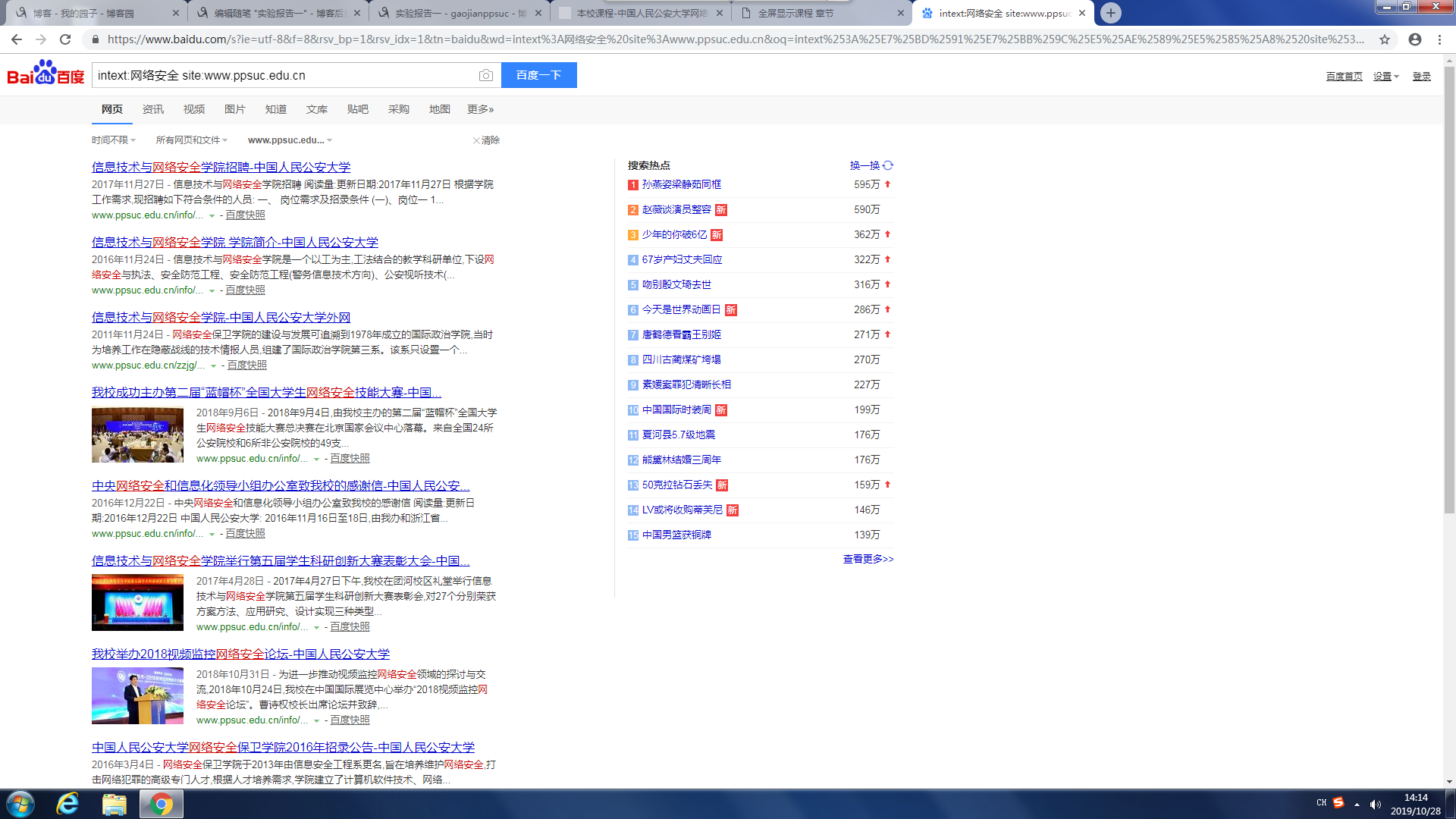Refresh hot searches with 换一换 icon
Viewport: 1456px width, 819px height.
tap(888, 165)
